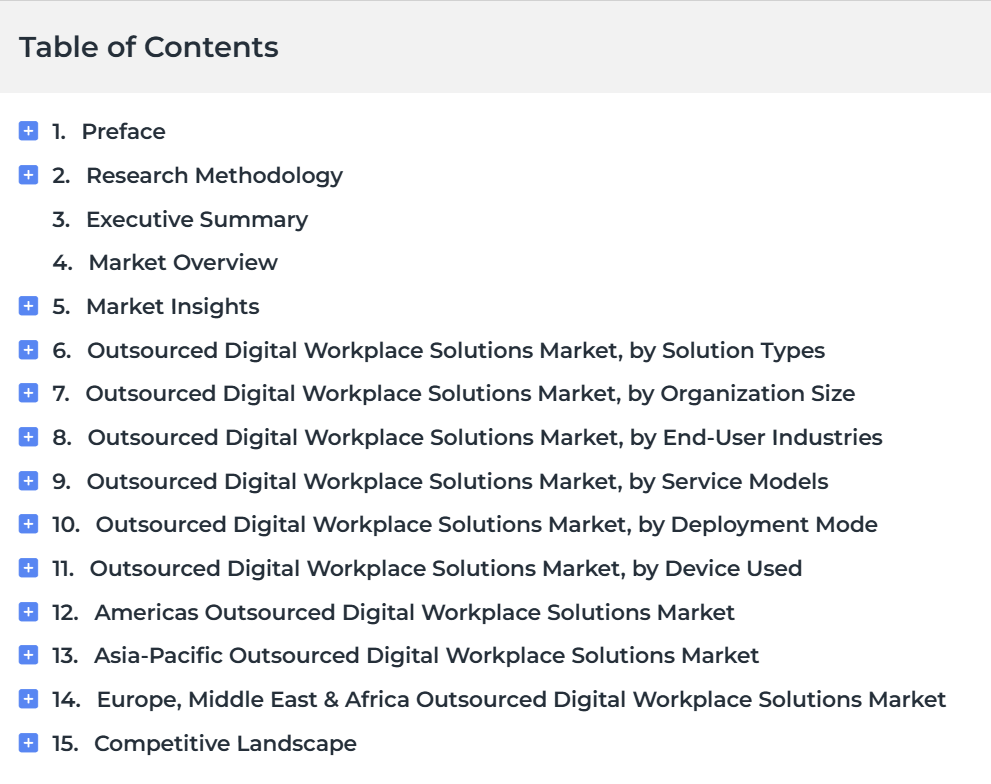991x784 pixels.
Task: Expand section 7 Organization Size plus icon
Action: point(28,393)
